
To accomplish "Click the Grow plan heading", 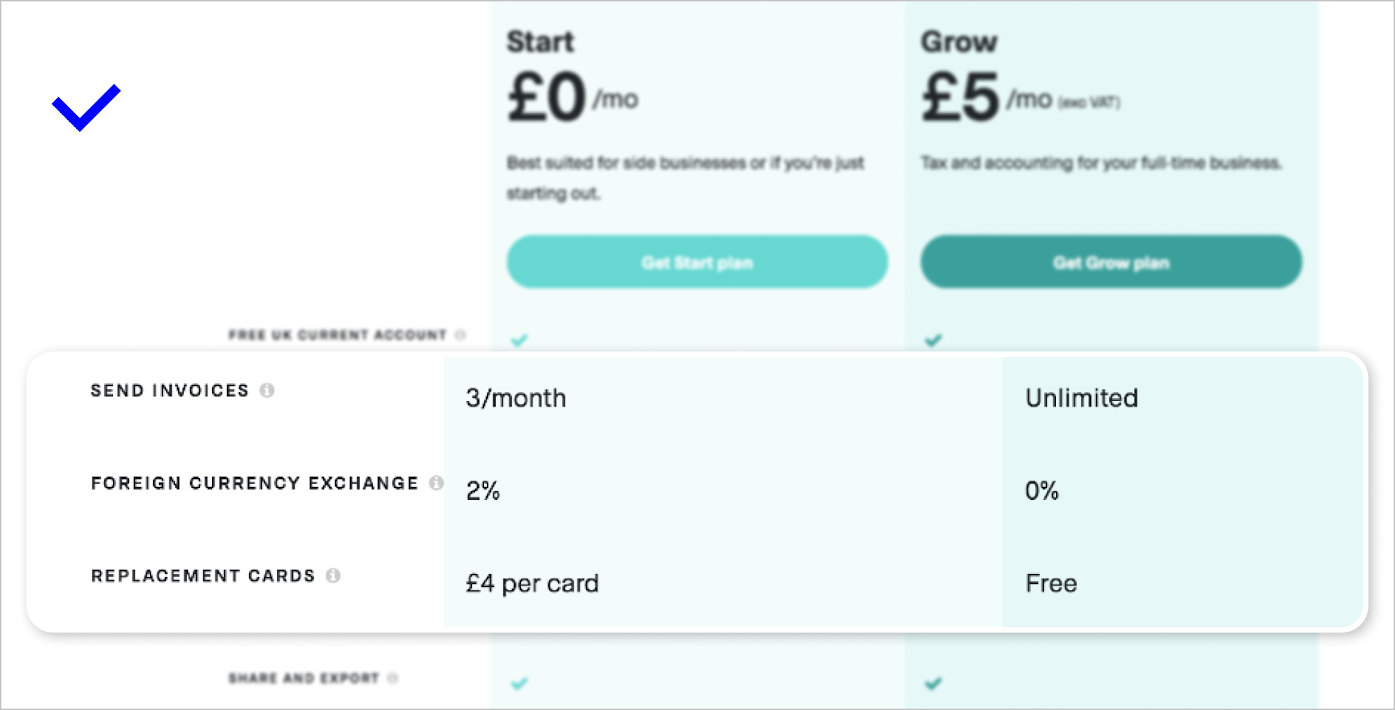I will coord(959,42).
